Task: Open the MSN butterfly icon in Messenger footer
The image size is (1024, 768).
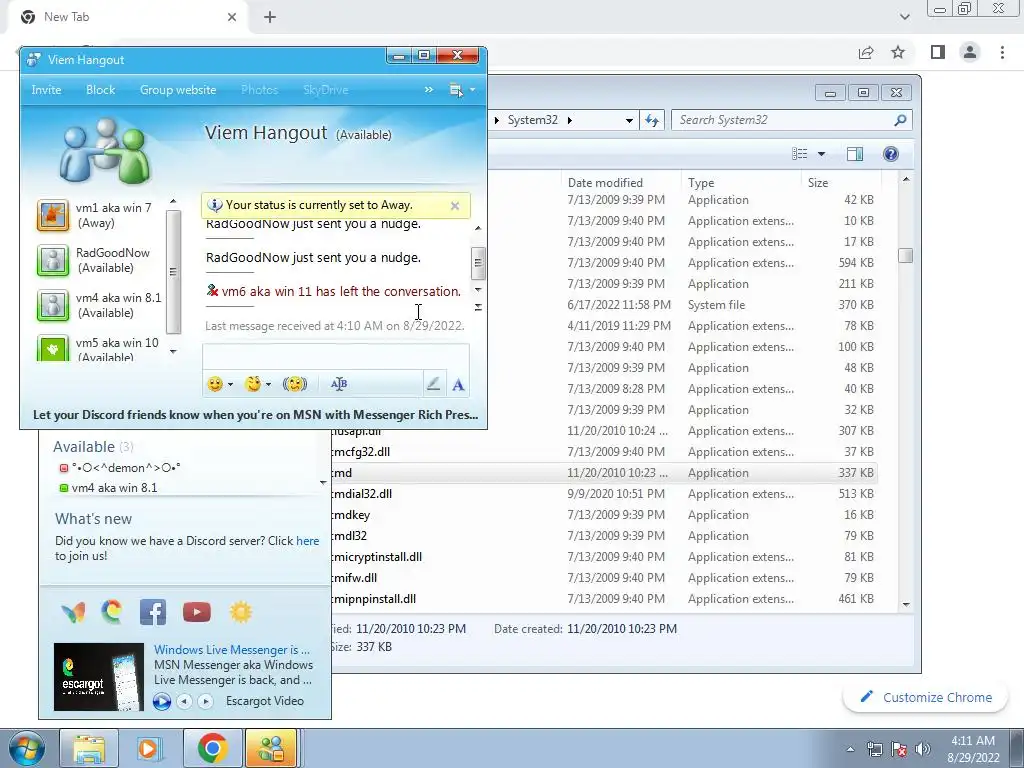Action: (x=74, y=613)
